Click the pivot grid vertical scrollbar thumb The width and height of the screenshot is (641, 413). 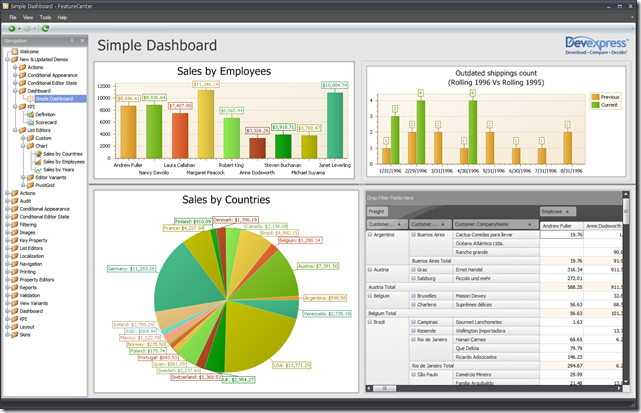click(625, 209)
